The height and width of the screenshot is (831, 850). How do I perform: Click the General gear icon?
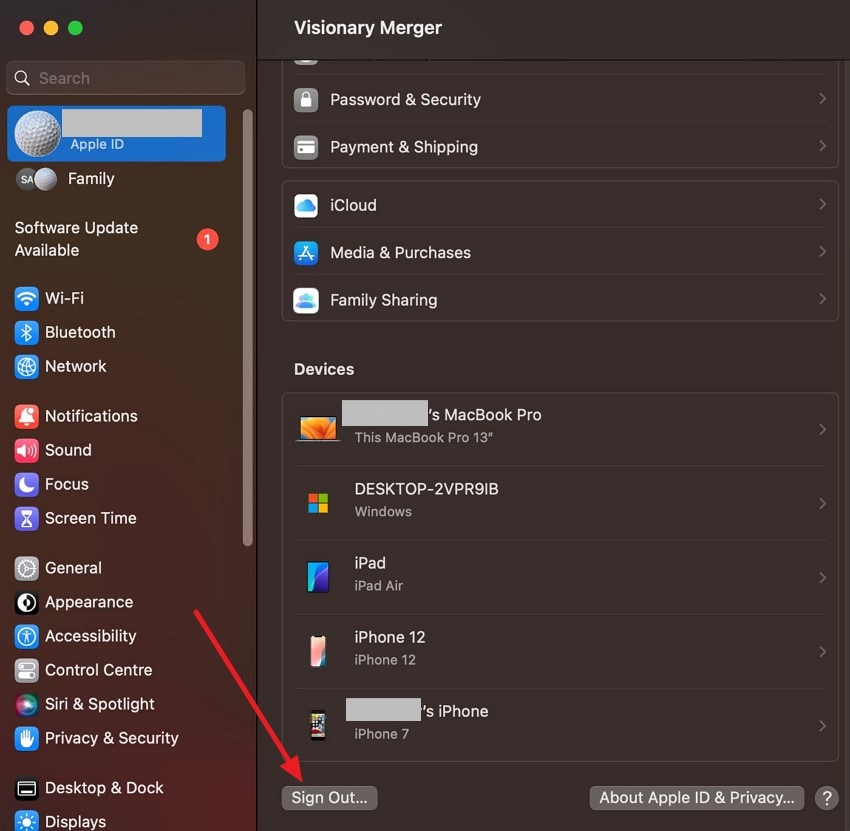click(x=26, y=568)
